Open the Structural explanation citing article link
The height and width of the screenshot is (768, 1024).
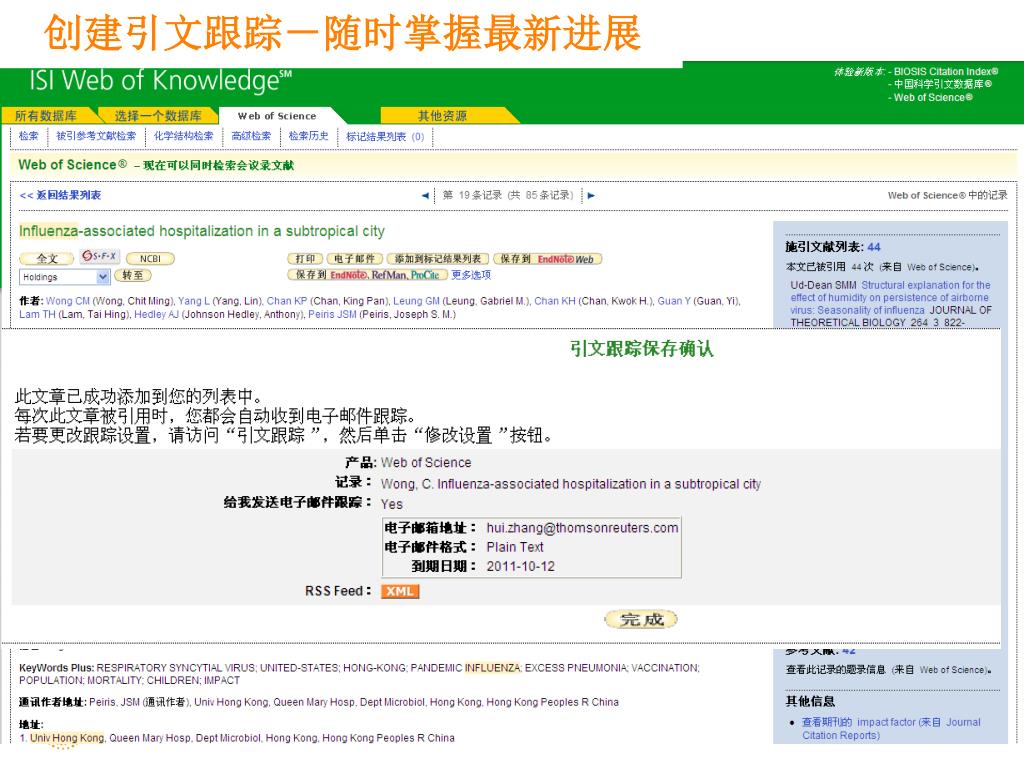[889, 297]
